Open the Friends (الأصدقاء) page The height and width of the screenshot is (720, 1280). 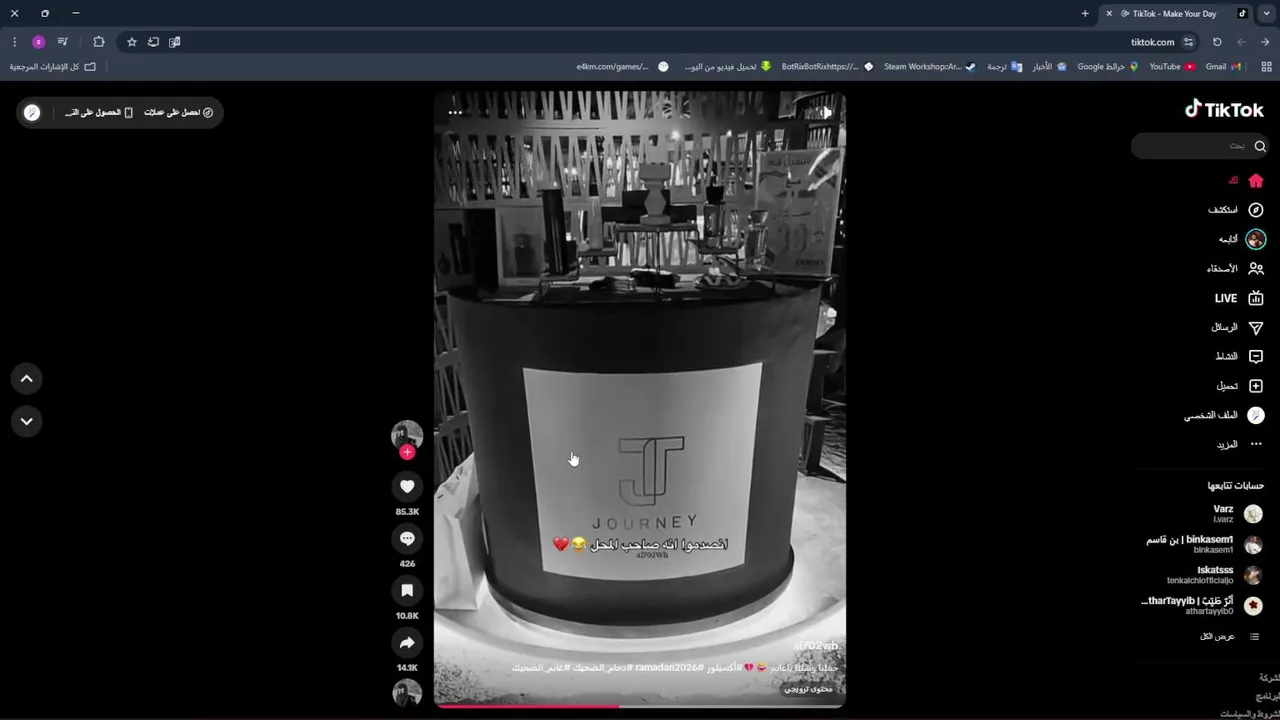tap(1235, 269)
